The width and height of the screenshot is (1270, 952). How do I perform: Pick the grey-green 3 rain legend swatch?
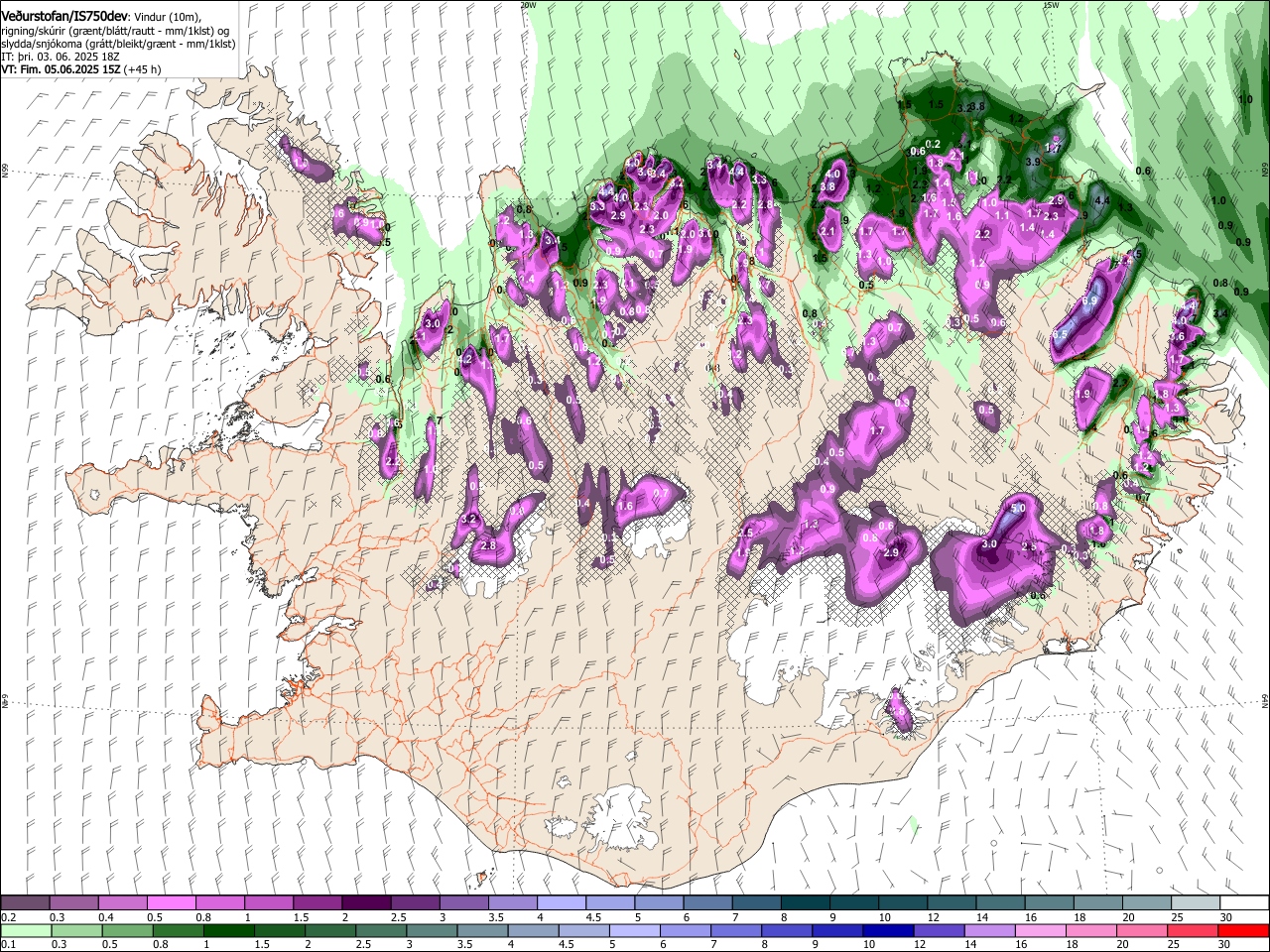(x=432, y=931)
